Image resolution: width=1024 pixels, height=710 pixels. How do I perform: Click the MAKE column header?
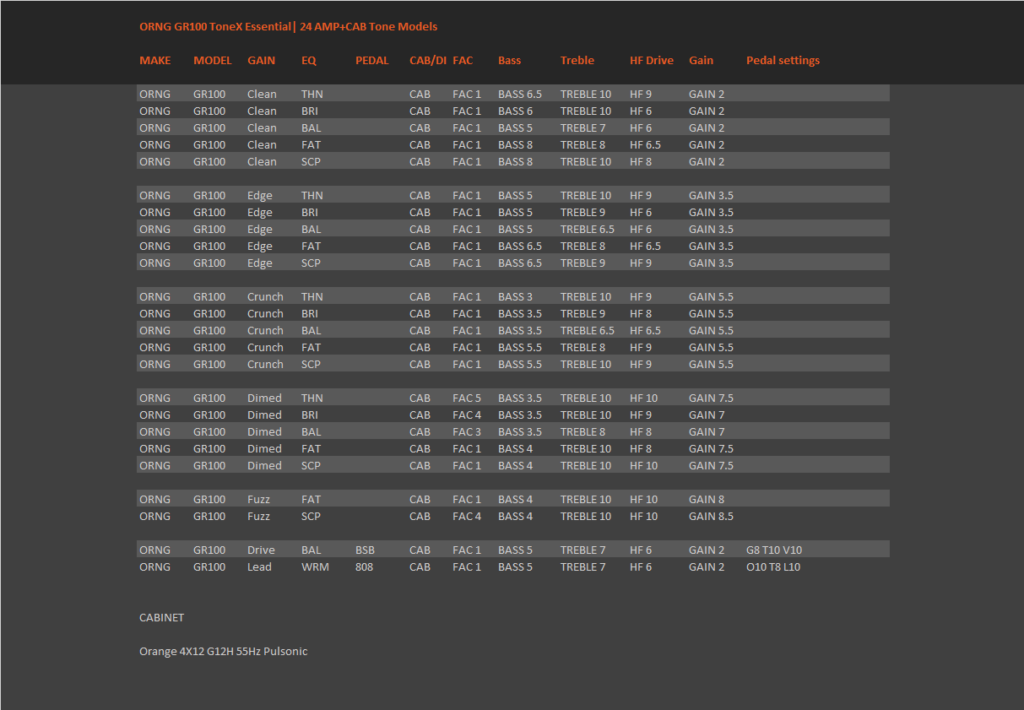pyautogui.click(x=155, y=60)
